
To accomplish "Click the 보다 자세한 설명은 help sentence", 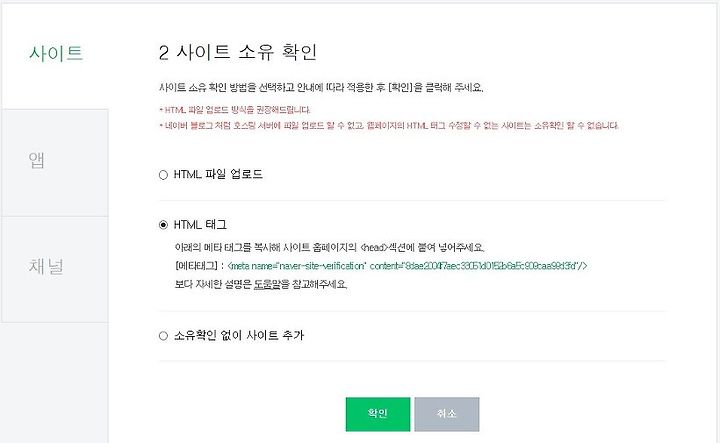I will coord(261,284).
